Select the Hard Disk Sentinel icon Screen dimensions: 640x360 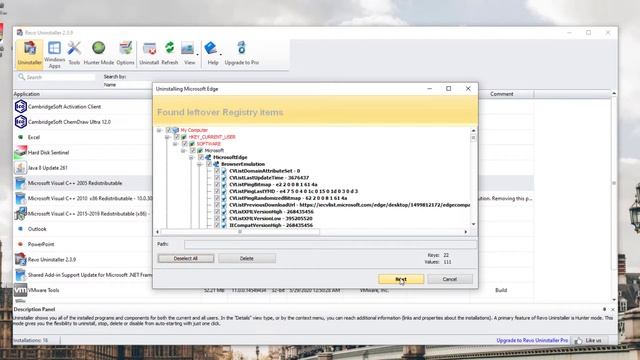click(20, 152)
